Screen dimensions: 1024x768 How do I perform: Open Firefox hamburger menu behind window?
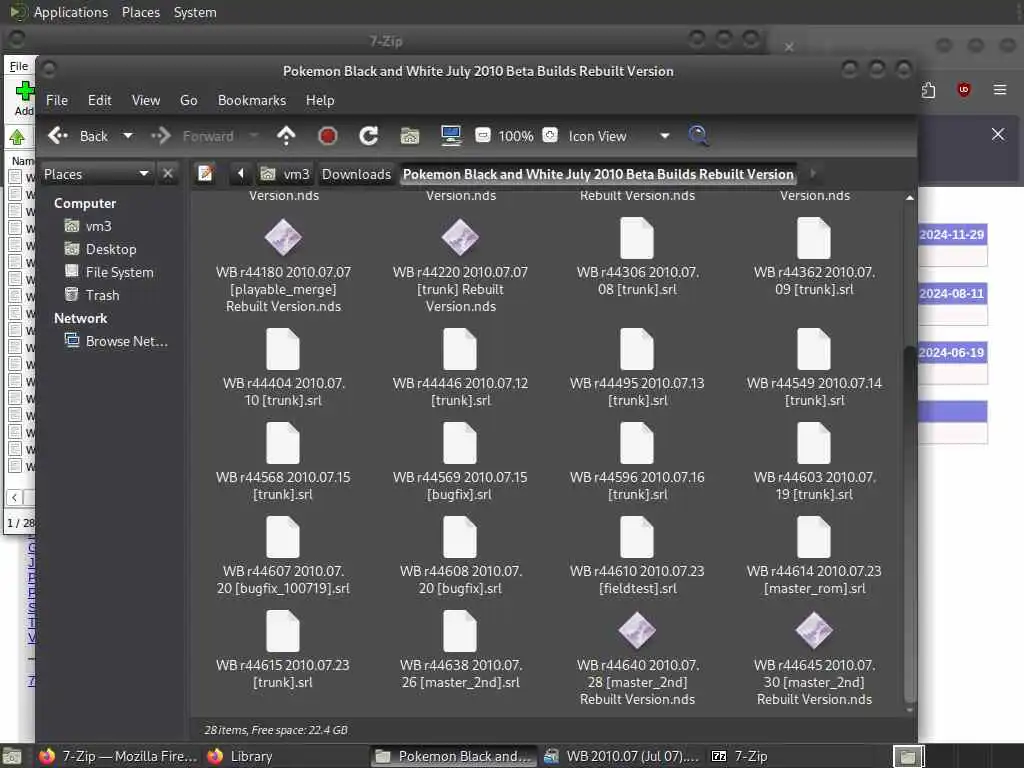point(999,89)
